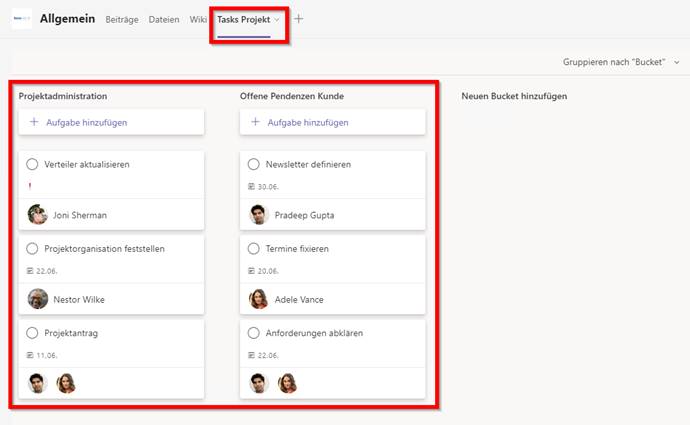Click Adele Vance's avatar on Termine fixieren
Screen dimensions: 690x425
click(259, 299)
